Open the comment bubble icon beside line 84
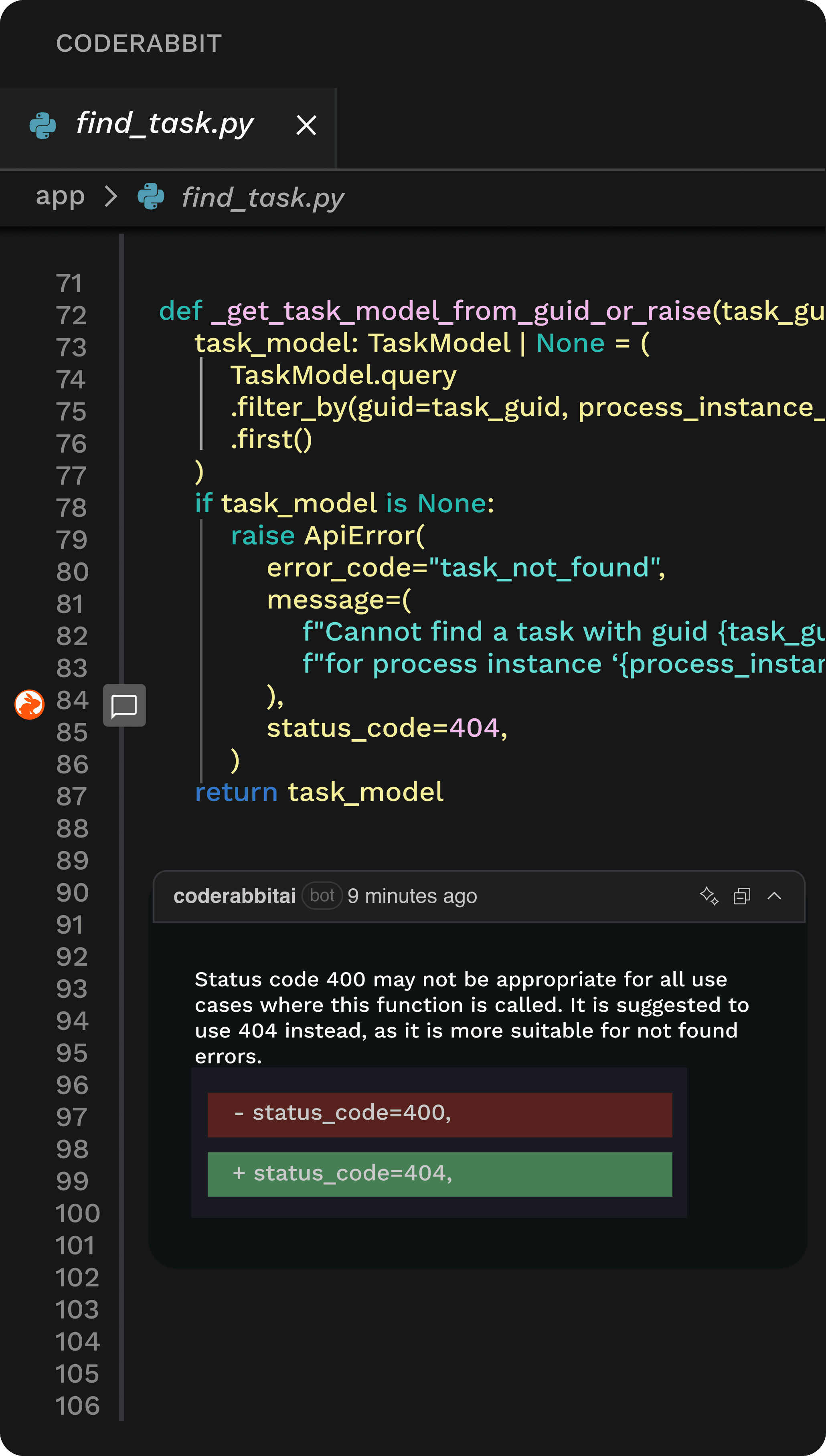Screen dimensions: 826x1456 tap(124, 705)
